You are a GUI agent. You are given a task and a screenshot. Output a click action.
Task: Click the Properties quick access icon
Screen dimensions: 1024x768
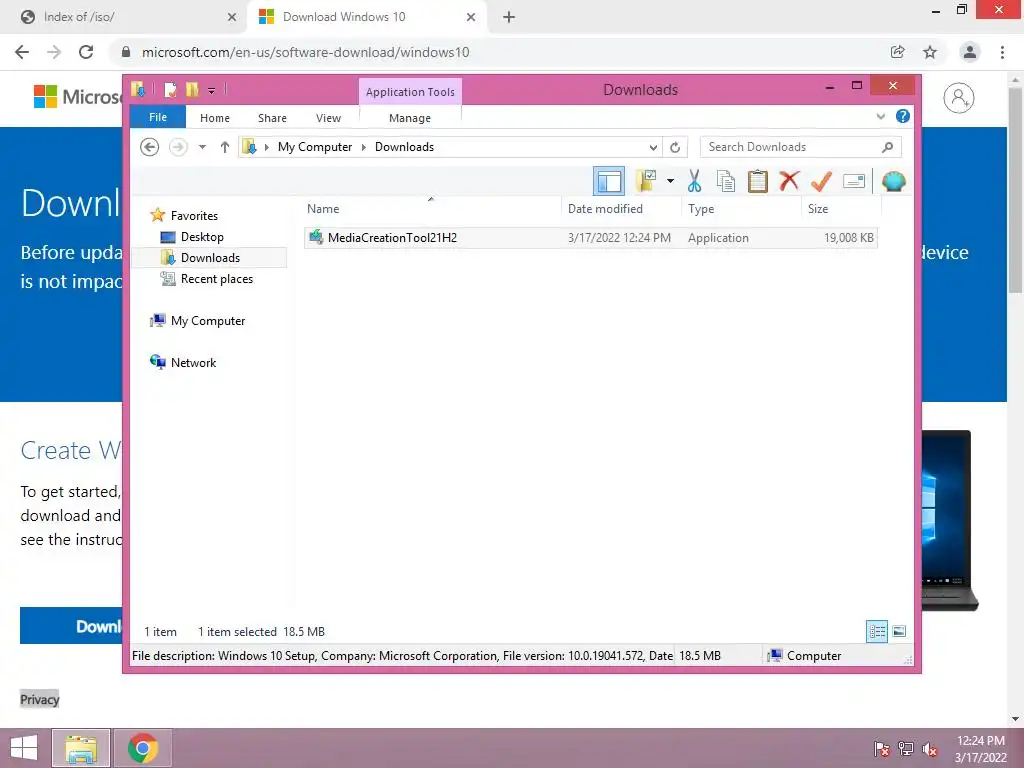[x=170, y=89]
